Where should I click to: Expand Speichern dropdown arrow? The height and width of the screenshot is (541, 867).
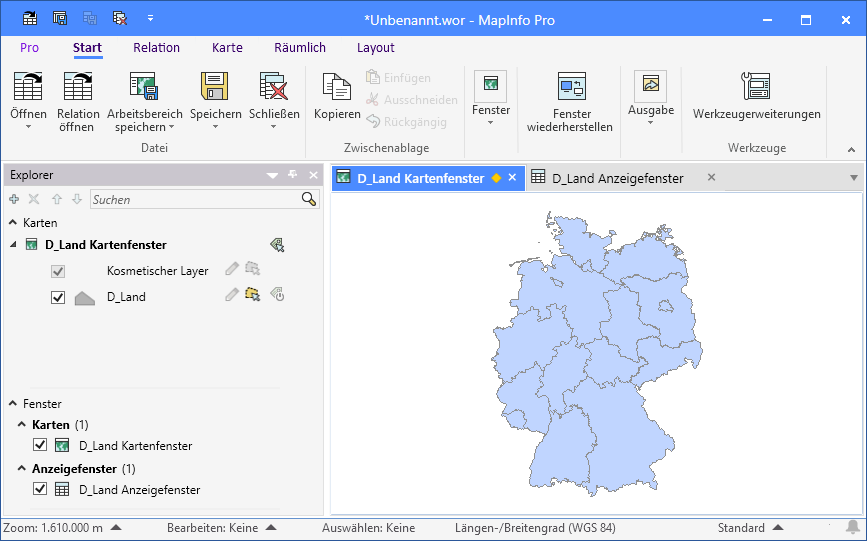pos(215,128)
